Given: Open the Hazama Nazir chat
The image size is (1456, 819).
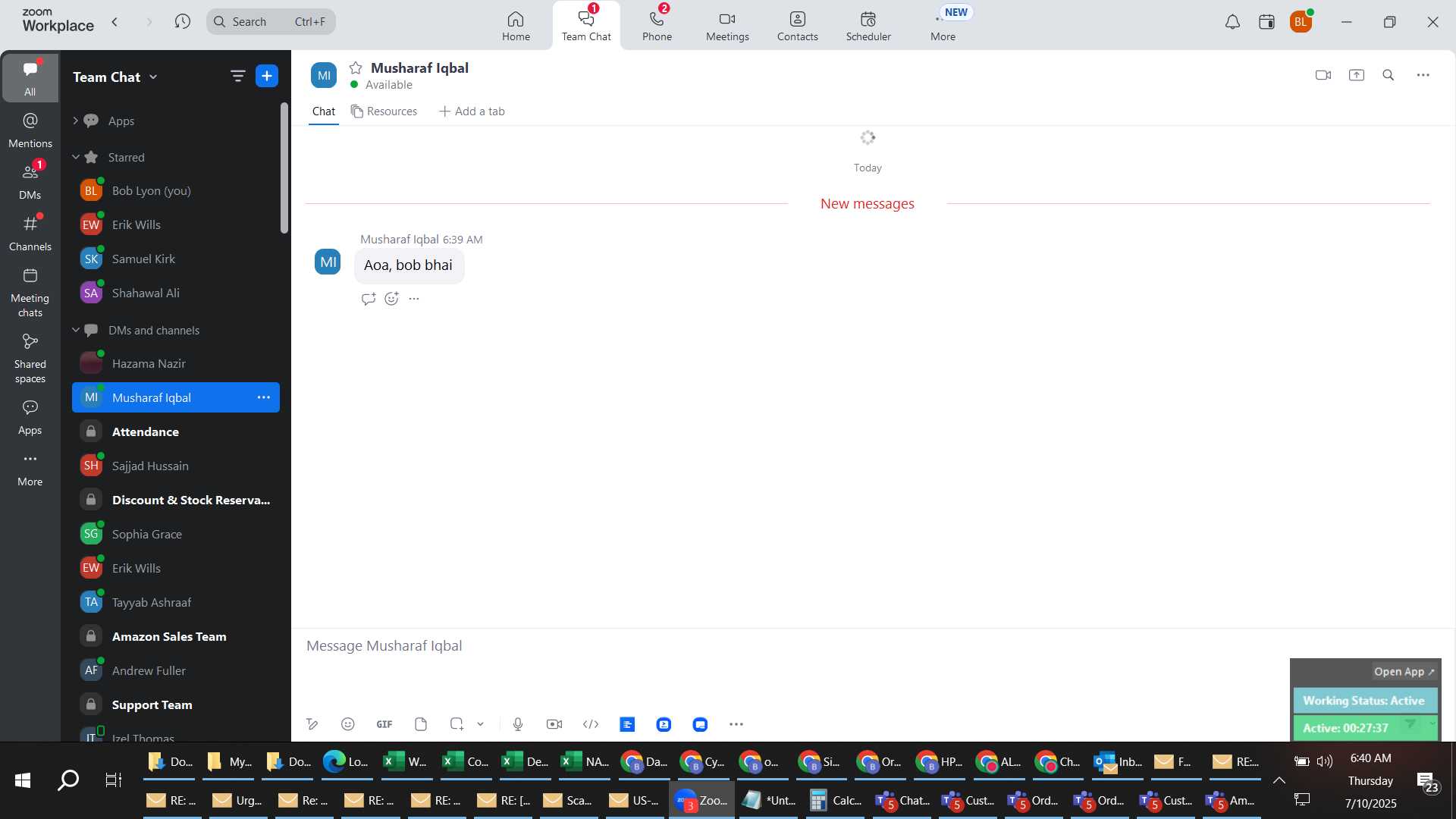Looking at the screenshot, I should pos(175,364).
